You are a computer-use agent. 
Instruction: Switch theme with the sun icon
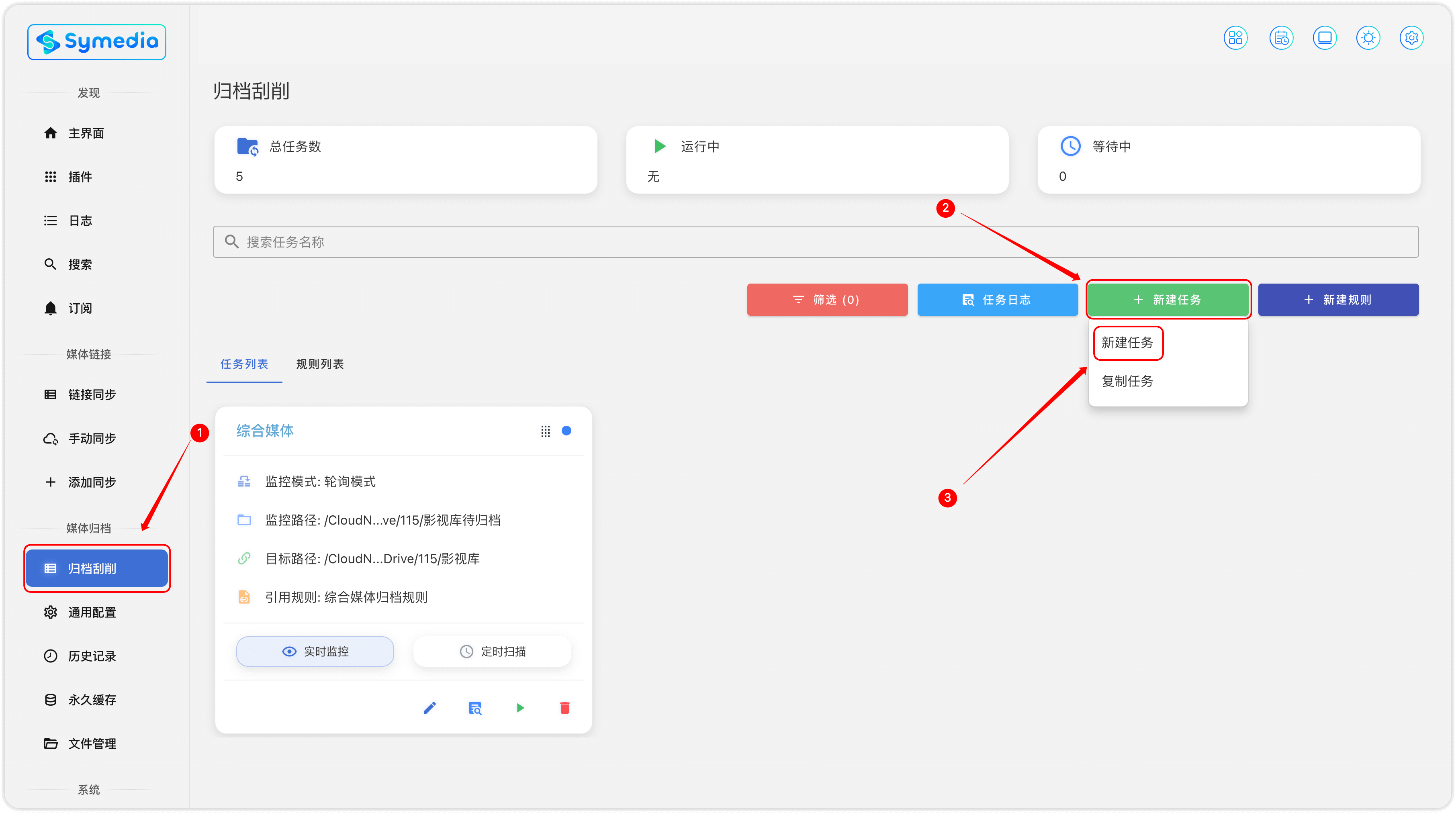click(1368, 38)
